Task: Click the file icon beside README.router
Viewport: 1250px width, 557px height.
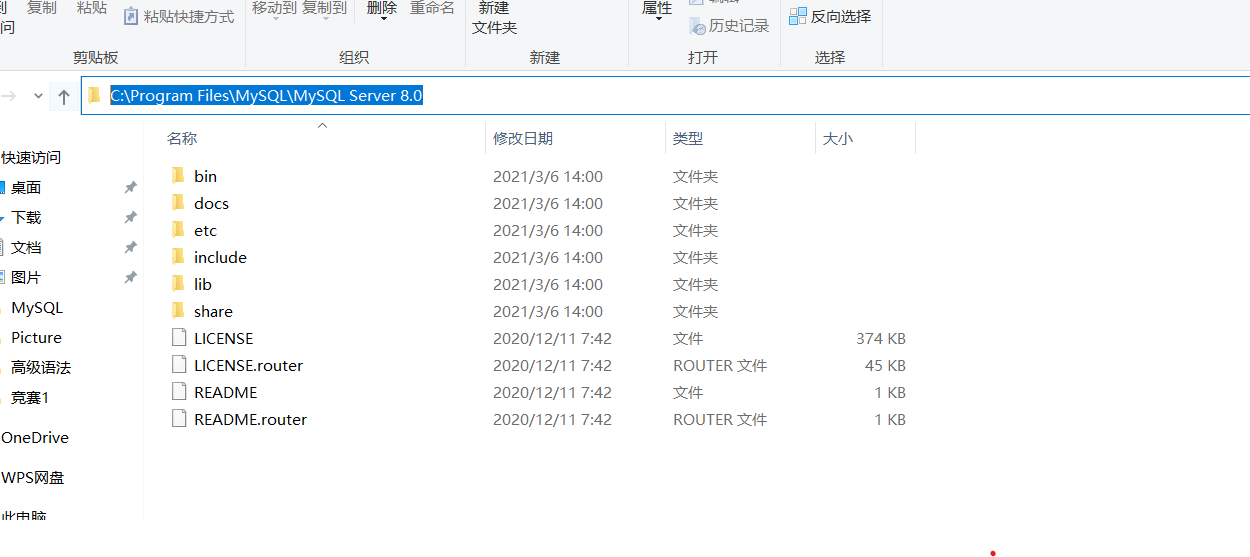Action: pyautogui.click(x=179, y=419)
